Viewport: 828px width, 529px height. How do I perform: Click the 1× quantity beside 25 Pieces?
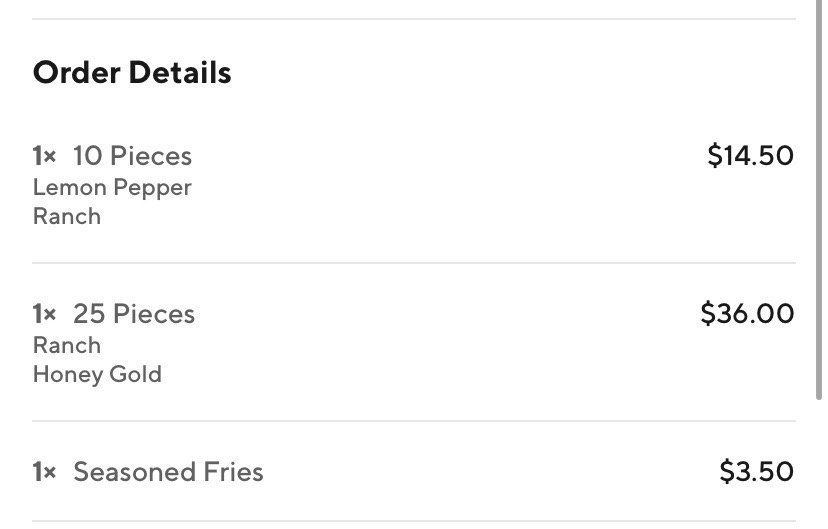pos(44,314)
